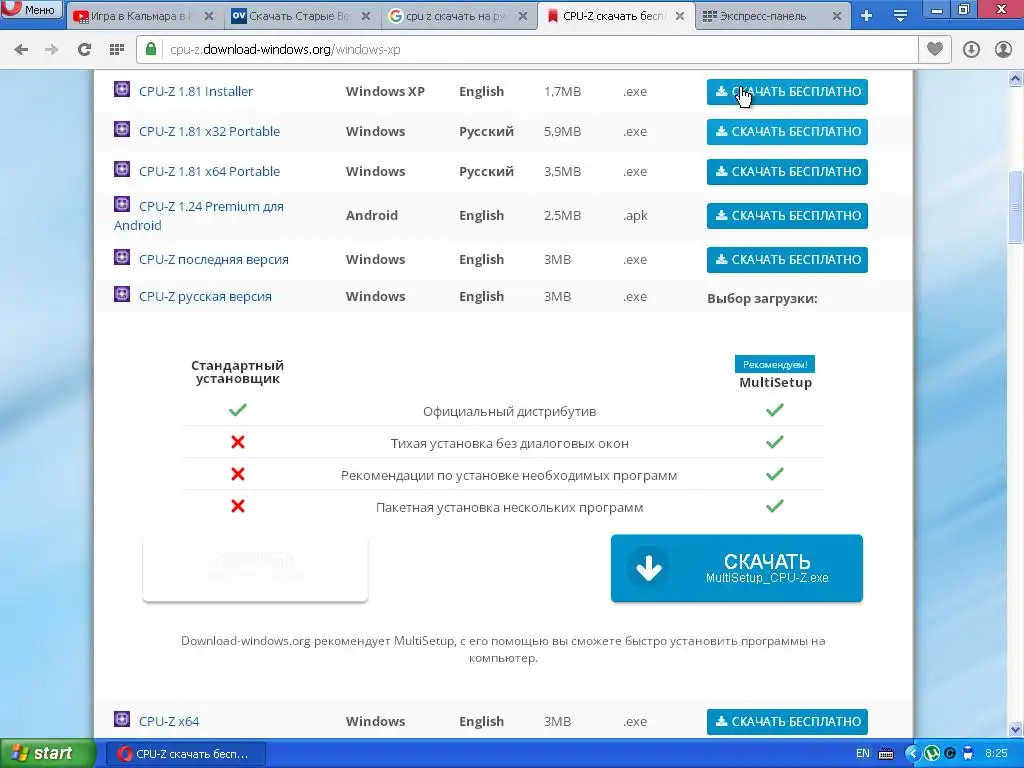Viewport: 1024px width, 768px height.
Task: Open the CPU-Z 1.81 x64 Portable link
Action: (x=210, y=171)
